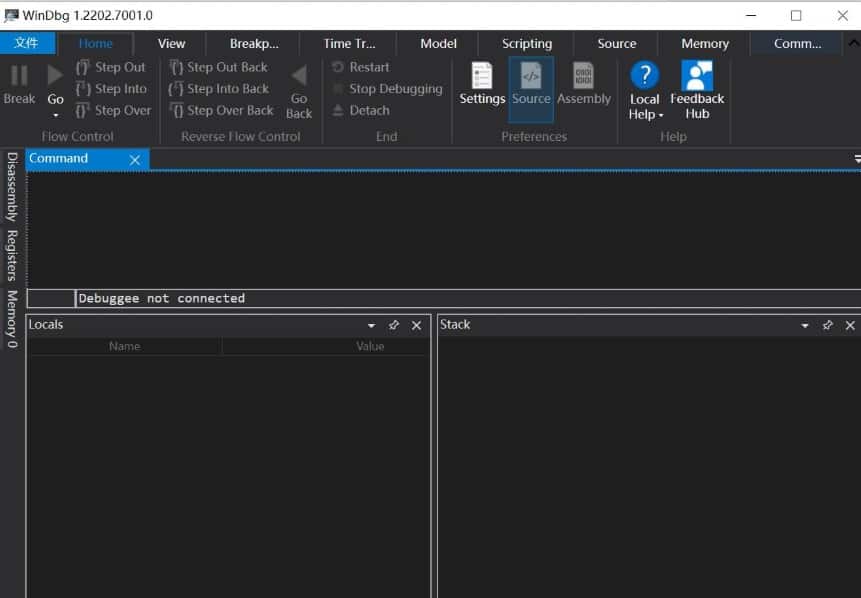The height and width of the screenshot is (598, 861).
Task: Open the Stack panel options dropdown
Action: (x=805, y=326)
